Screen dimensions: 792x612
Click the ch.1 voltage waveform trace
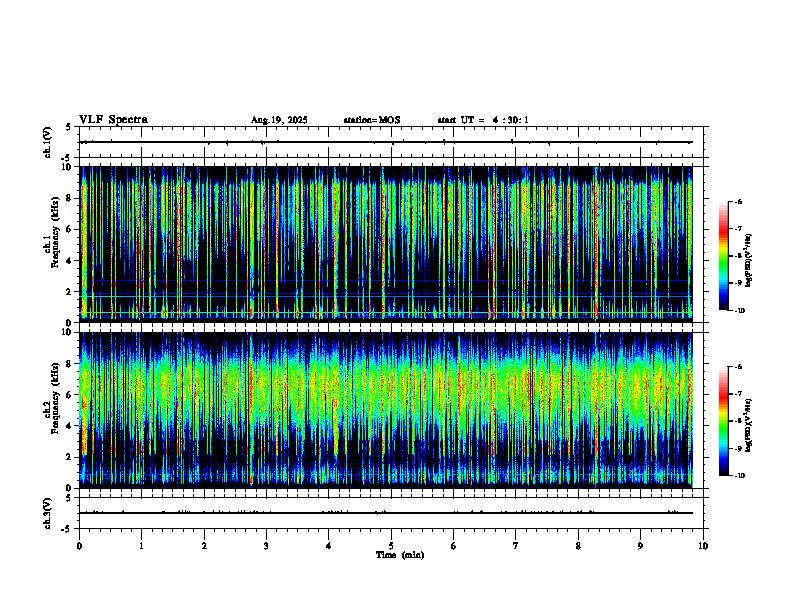386,142
